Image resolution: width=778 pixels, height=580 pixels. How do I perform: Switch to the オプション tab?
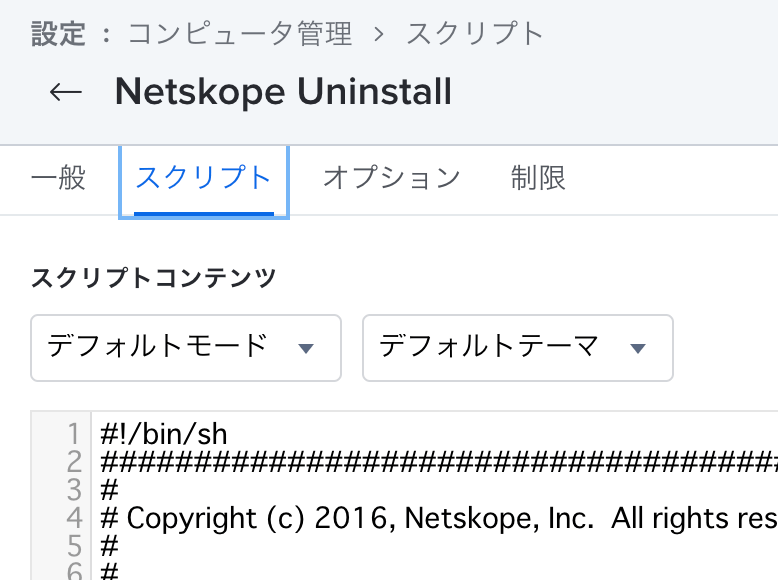392,178
